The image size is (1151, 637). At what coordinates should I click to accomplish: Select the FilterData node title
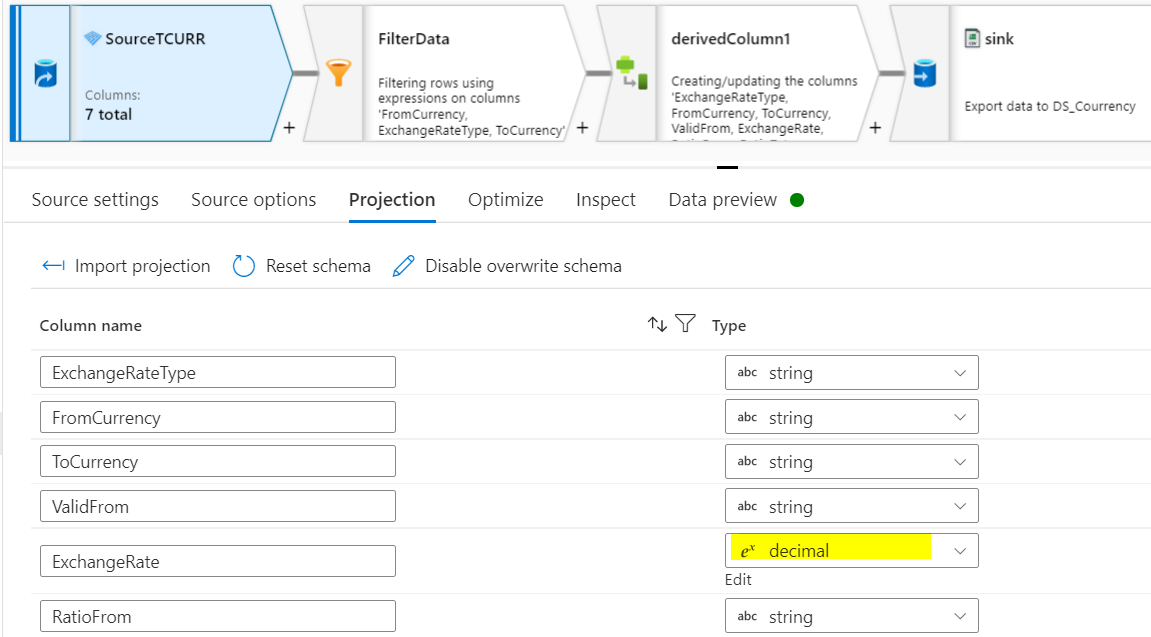pos(413,39)
